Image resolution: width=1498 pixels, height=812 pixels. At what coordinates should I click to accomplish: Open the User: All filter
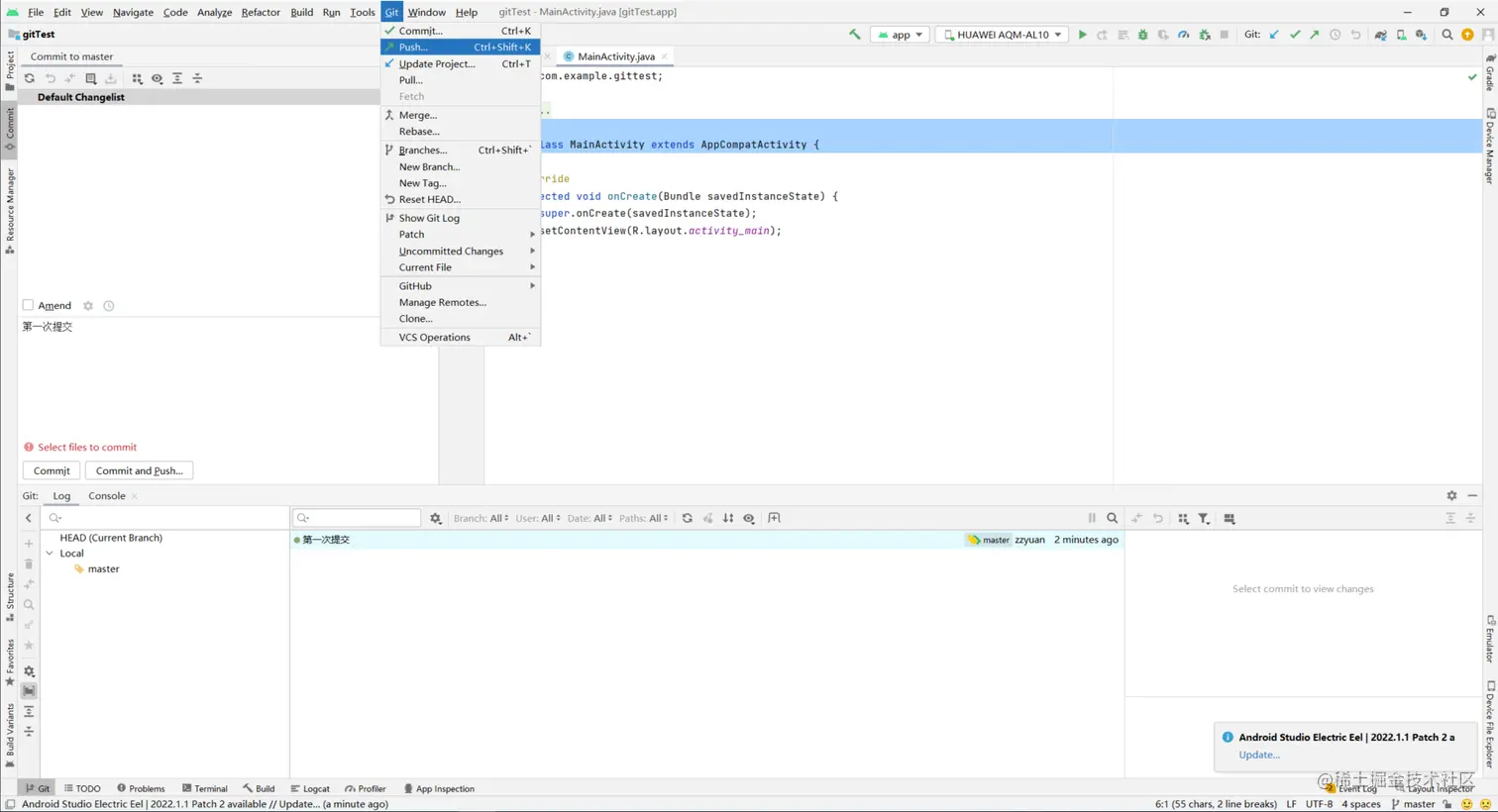[538, 518]
